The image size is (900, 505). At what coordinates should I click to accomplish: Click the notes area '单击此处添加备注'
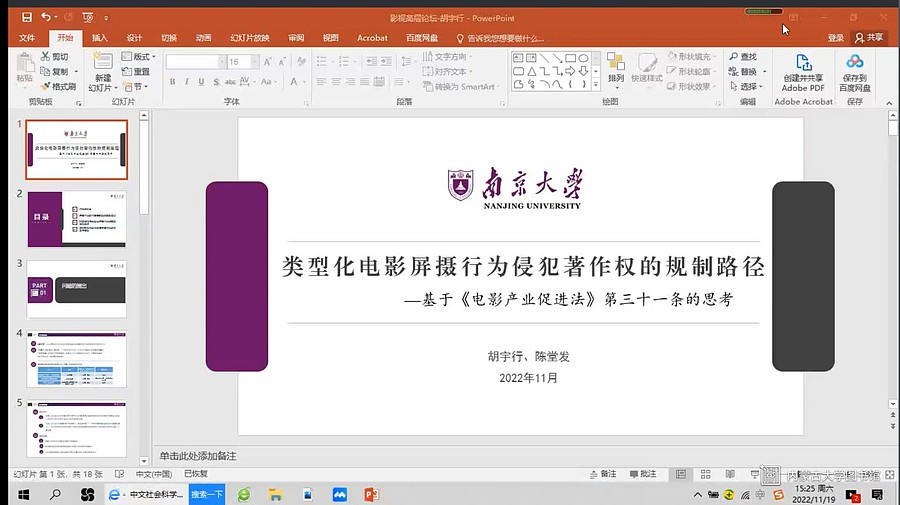click(x=198, y=456)
